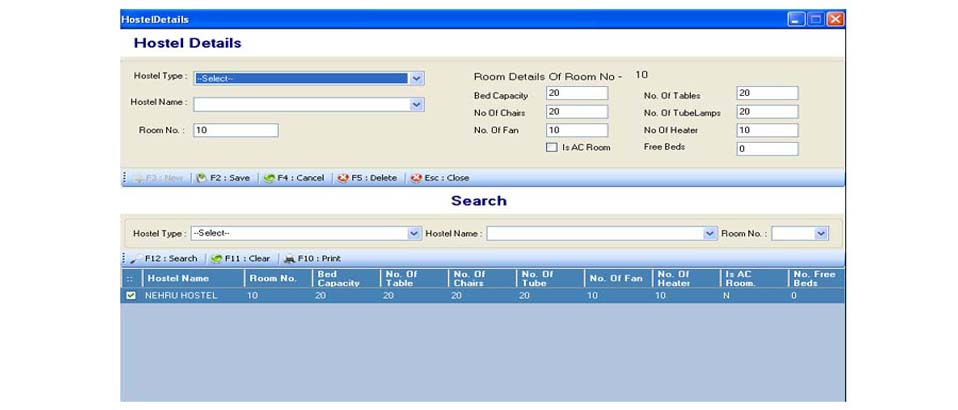The width and height of the screenshot is (958, 410).
Task: Click the F10 : Print toolbar button
Action: click(313, 258)
